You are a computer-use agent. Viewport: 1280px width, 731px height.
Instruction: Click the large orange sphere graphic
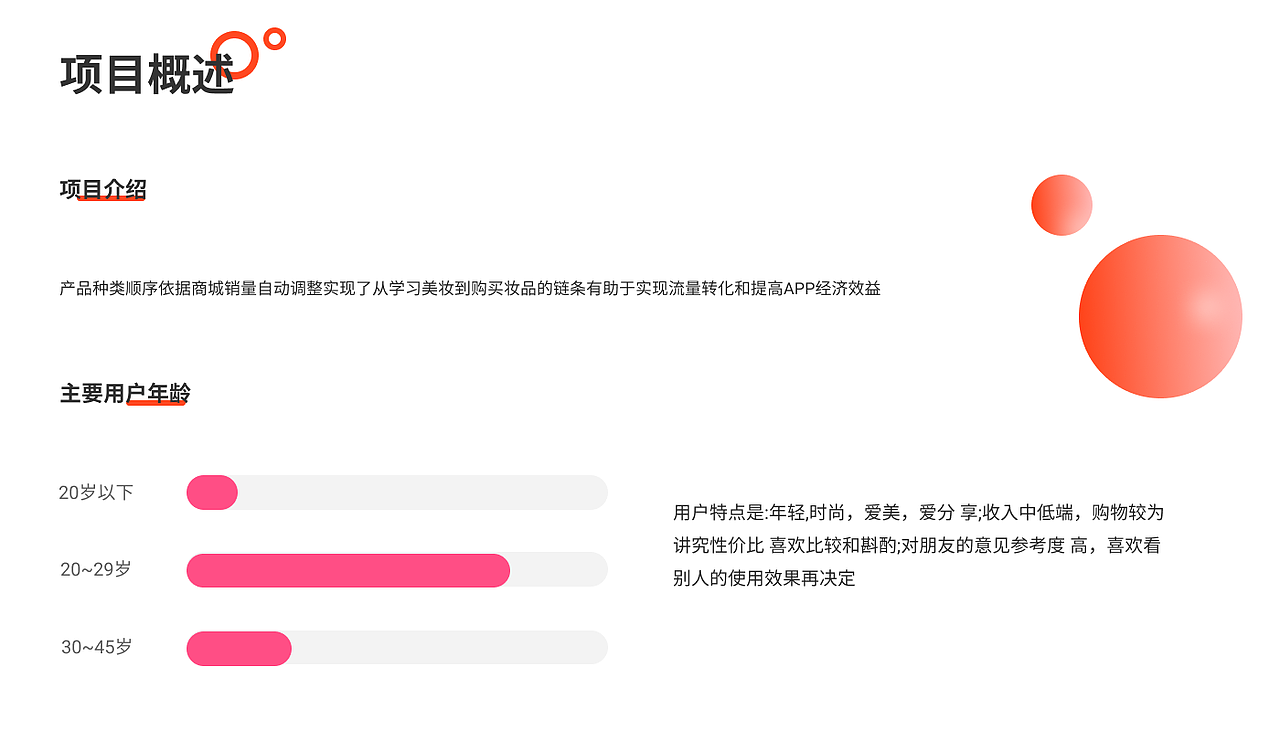click(x=1160, y=316)
